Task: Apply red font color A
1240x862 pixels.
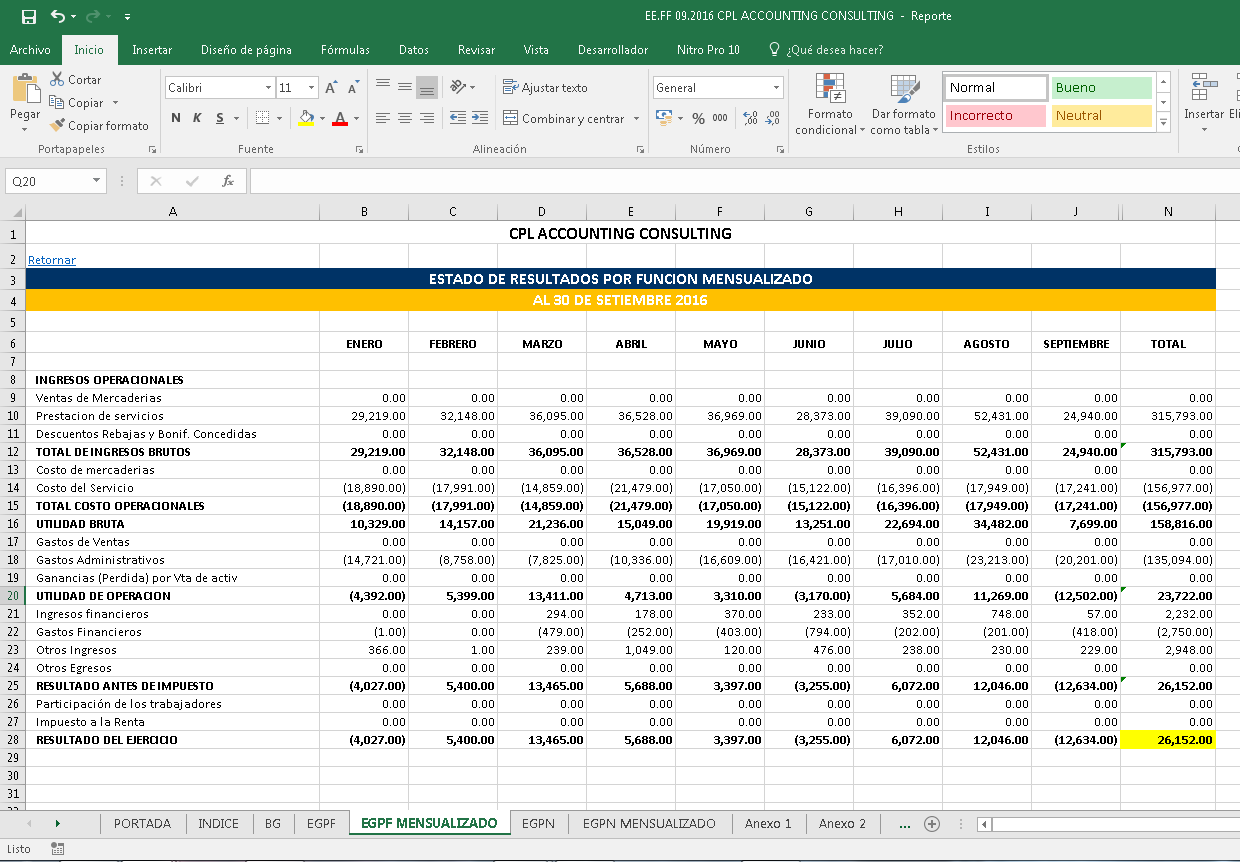Action: click(x=340, y=118)
